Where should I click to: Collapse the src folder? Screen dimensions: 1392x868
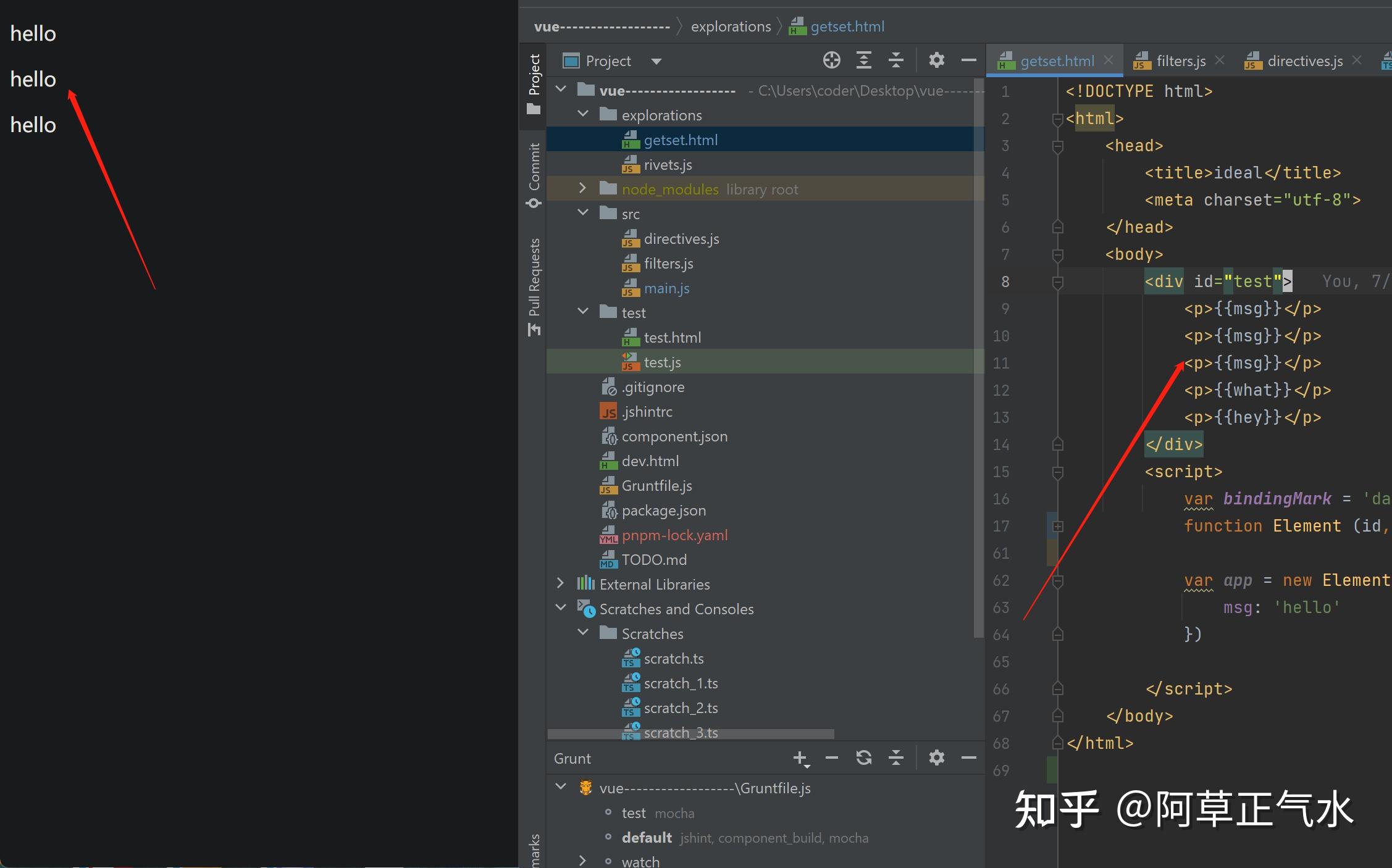point(582,213)
